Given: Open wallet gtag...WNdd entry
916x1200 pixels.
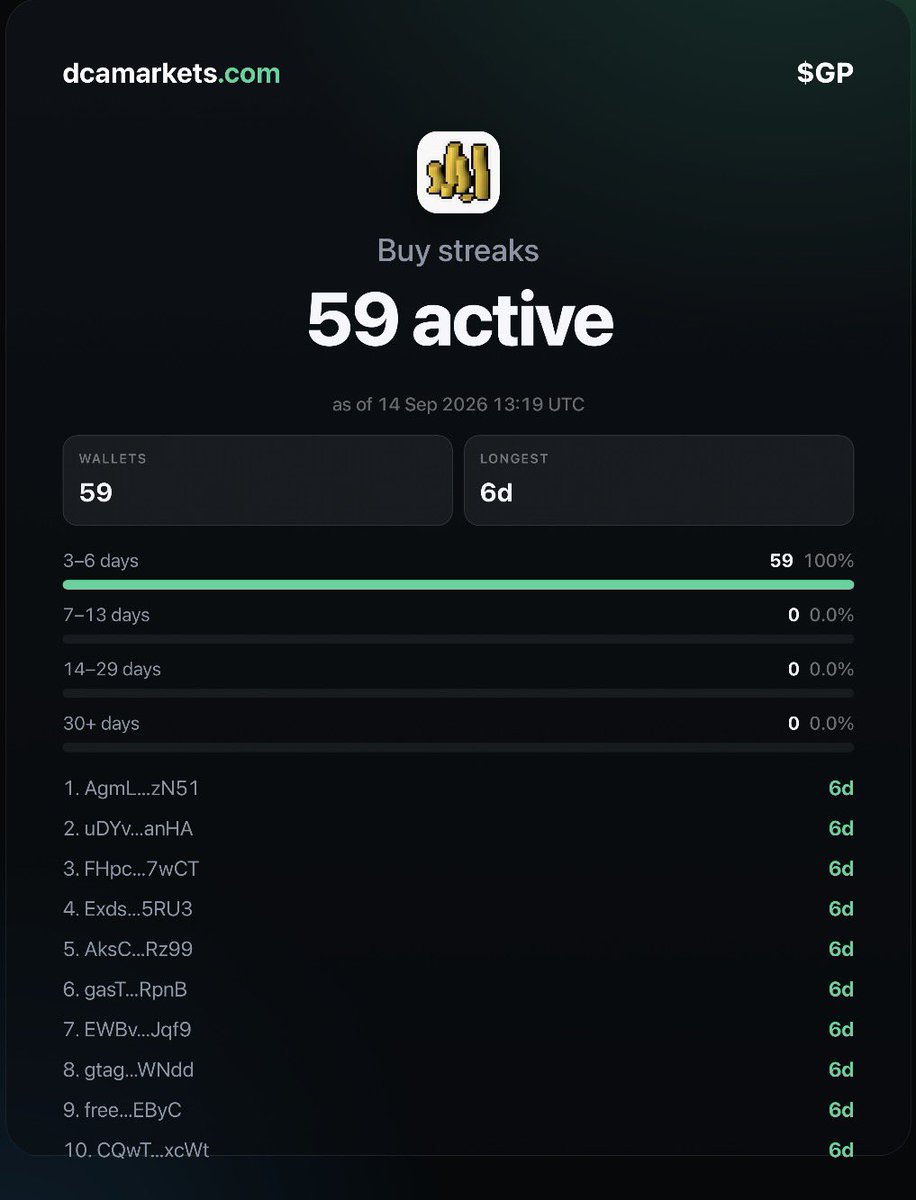Looking at the screenshot, I should [x=458, y=1070].
